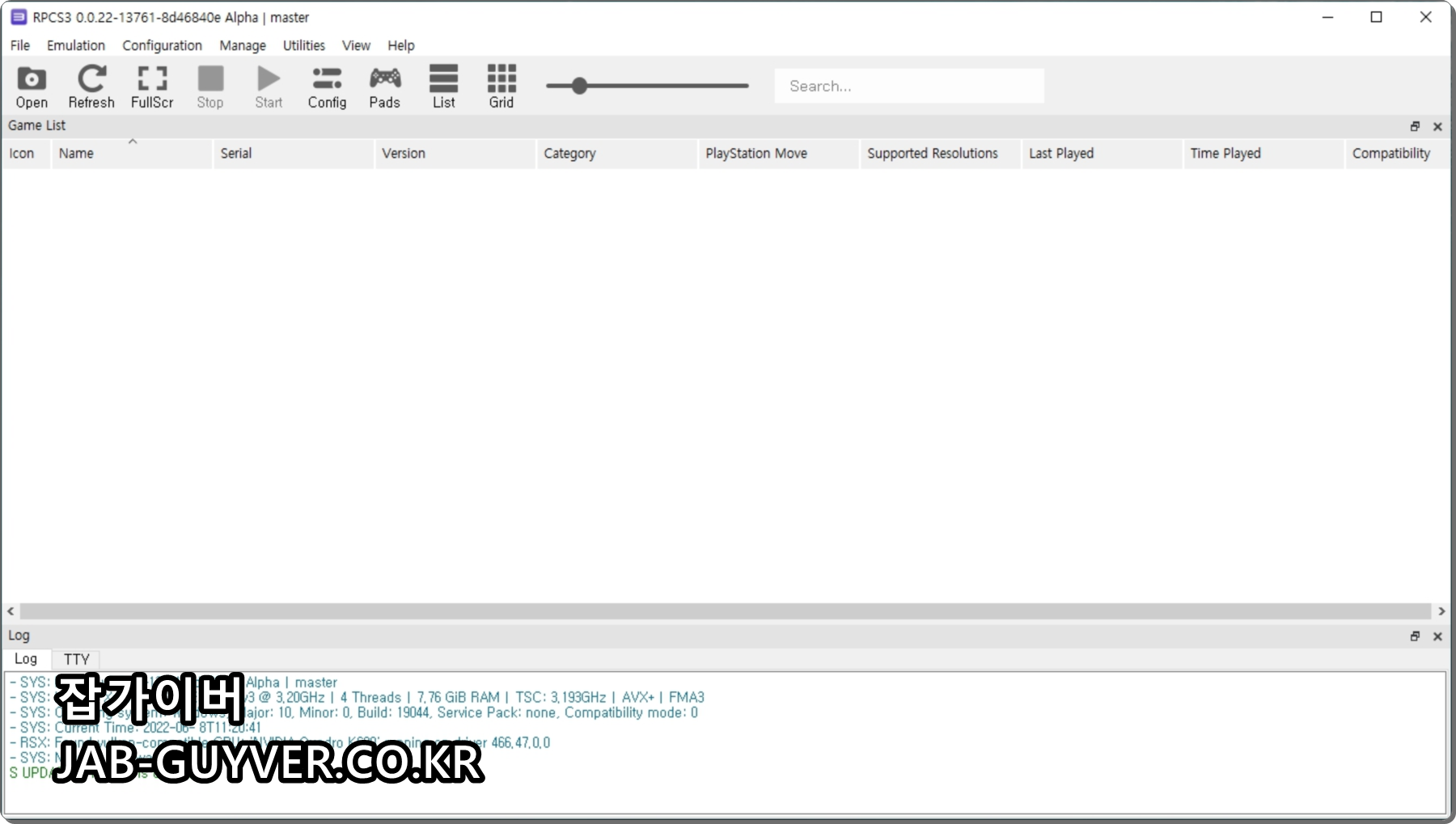
Task: Sort by Name column header
Action: click(131, 154)
